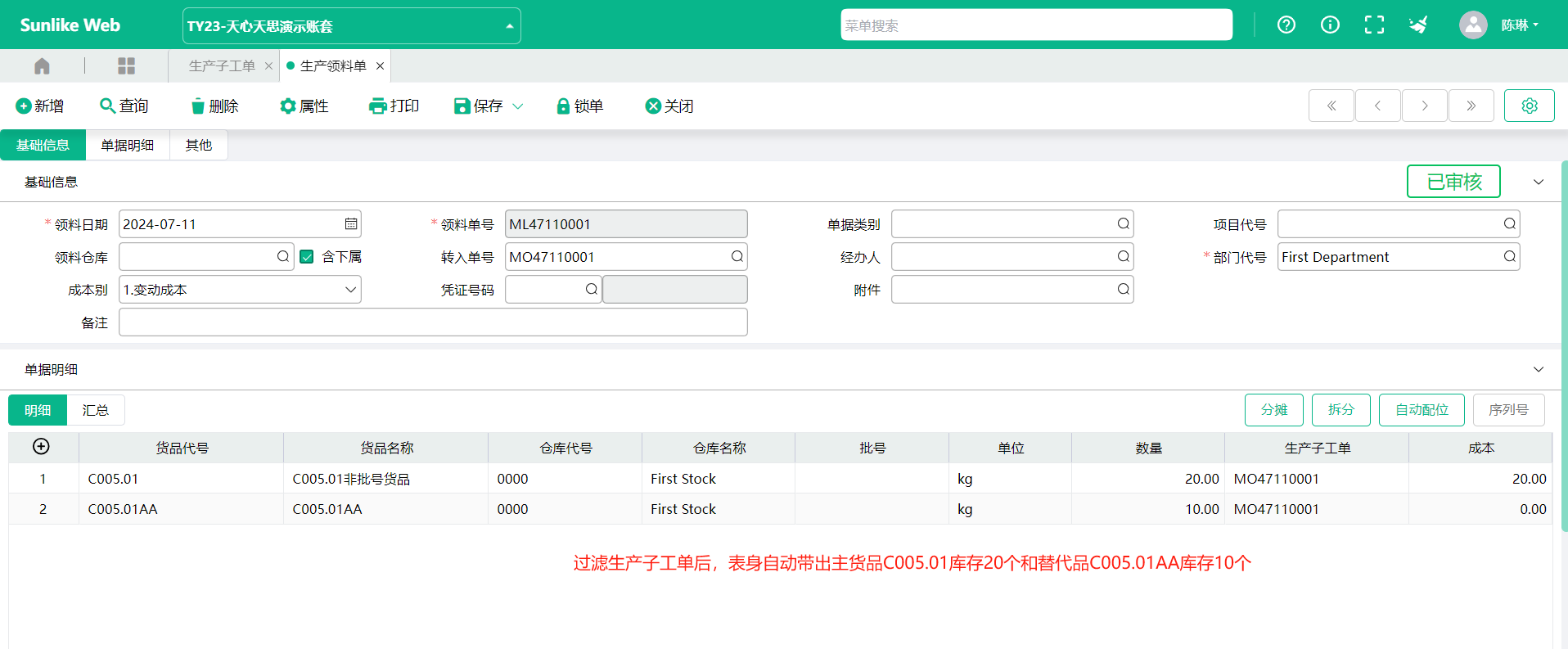Go to the last record button
Viewport: 1568px width, 649px height.
(x=1471, y=106)
